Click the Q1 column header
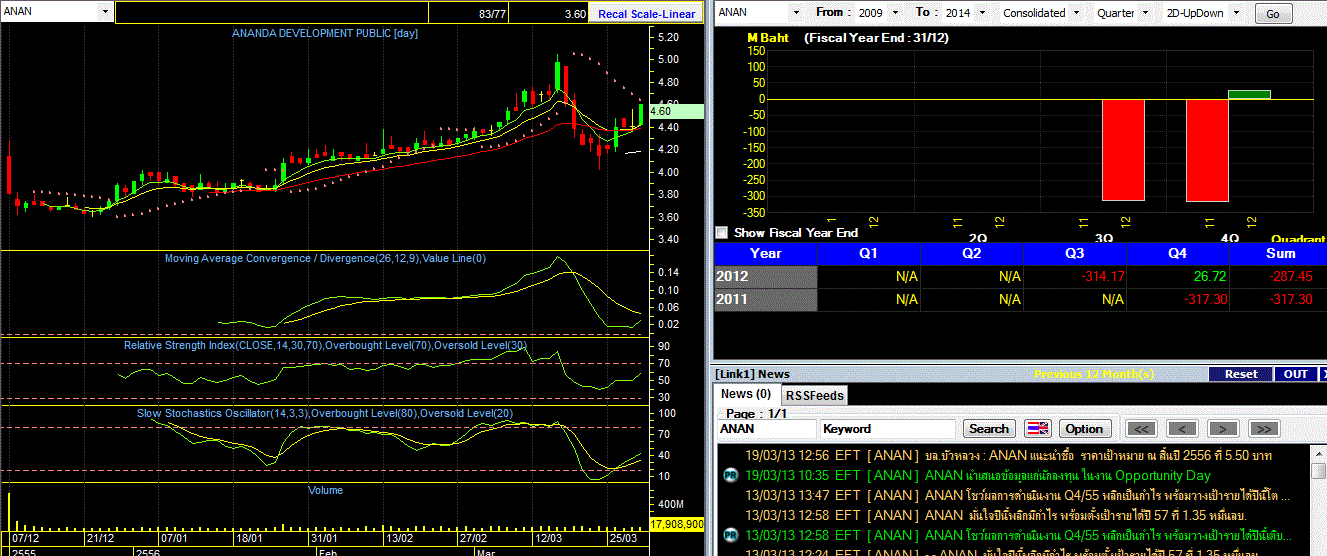This screenshot has height=556, width=1327. (x=869, y=254)
